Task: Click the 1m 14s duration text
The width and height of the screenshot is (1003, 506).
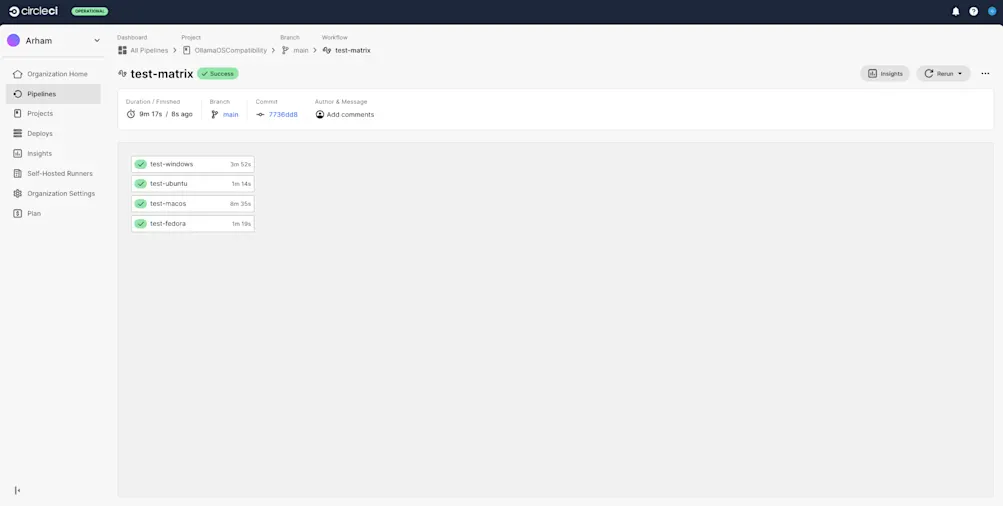Action: pyautogui.click(x=241, y=184)
